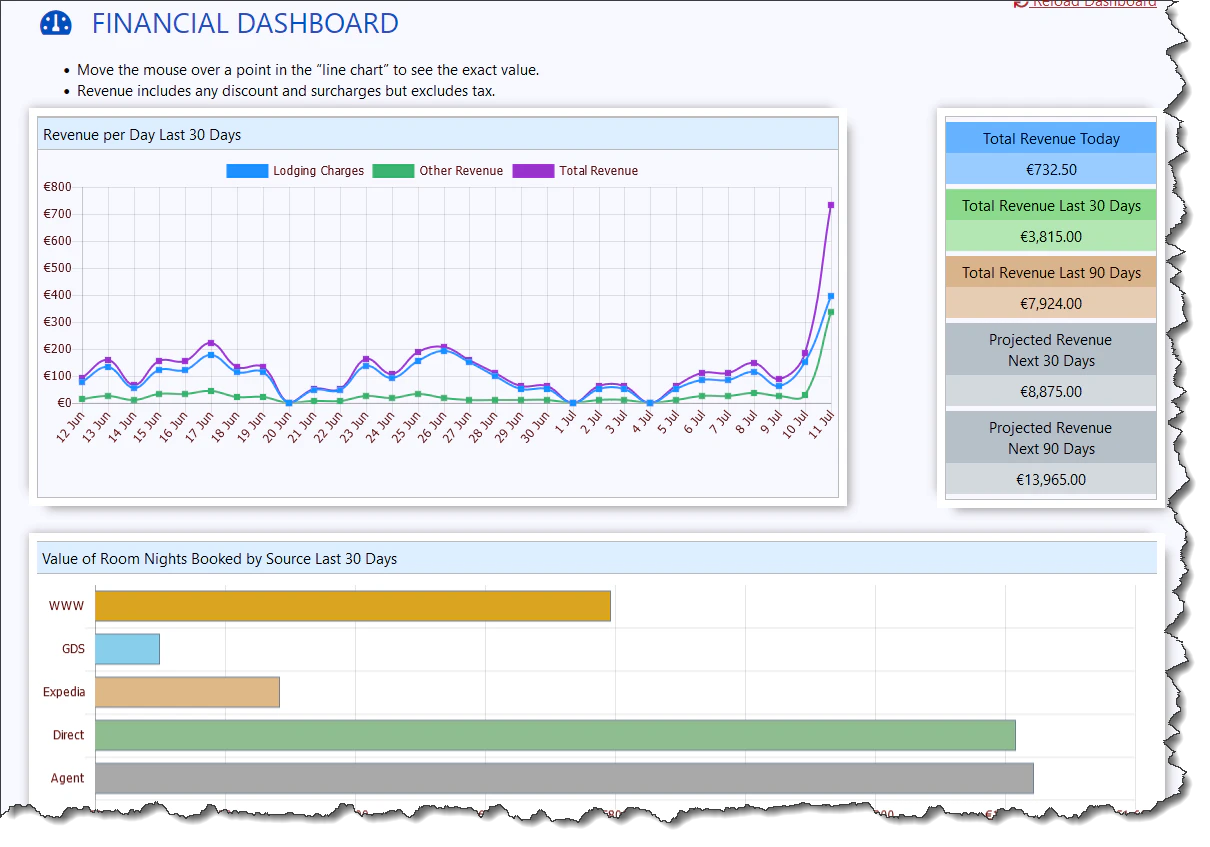Screen dimensions: 1210x847
Task: Click the Projected Revenue Next 90 Days value
Action: (1050, 479)
